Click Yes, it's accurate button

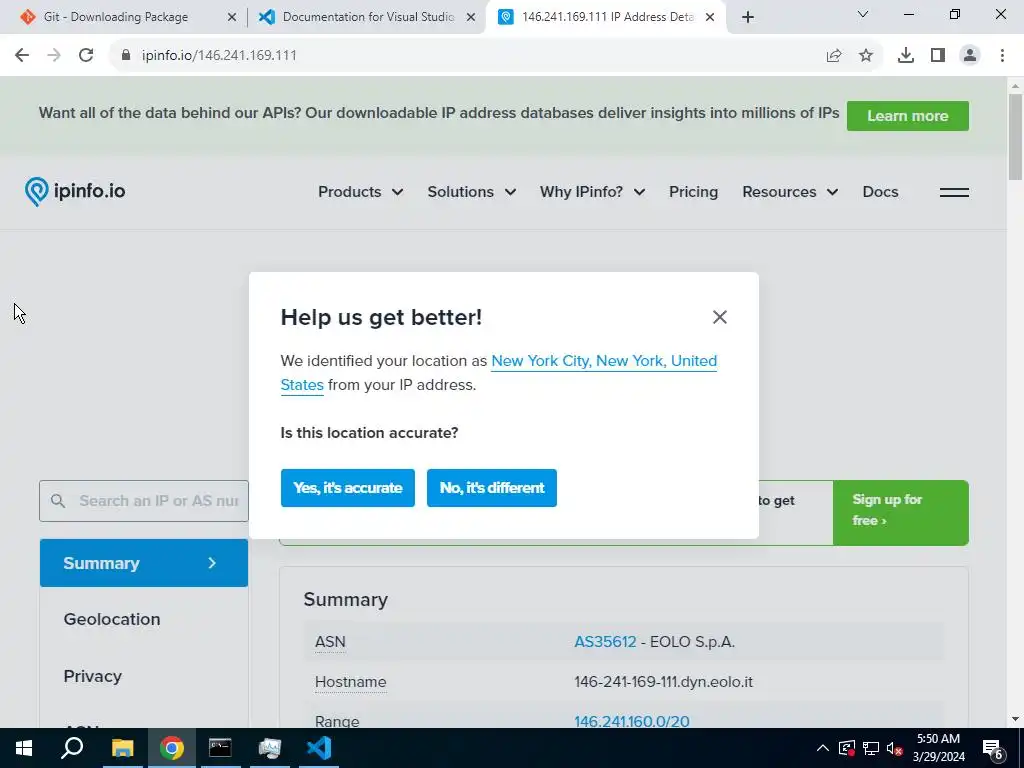(x=347, y=488)
